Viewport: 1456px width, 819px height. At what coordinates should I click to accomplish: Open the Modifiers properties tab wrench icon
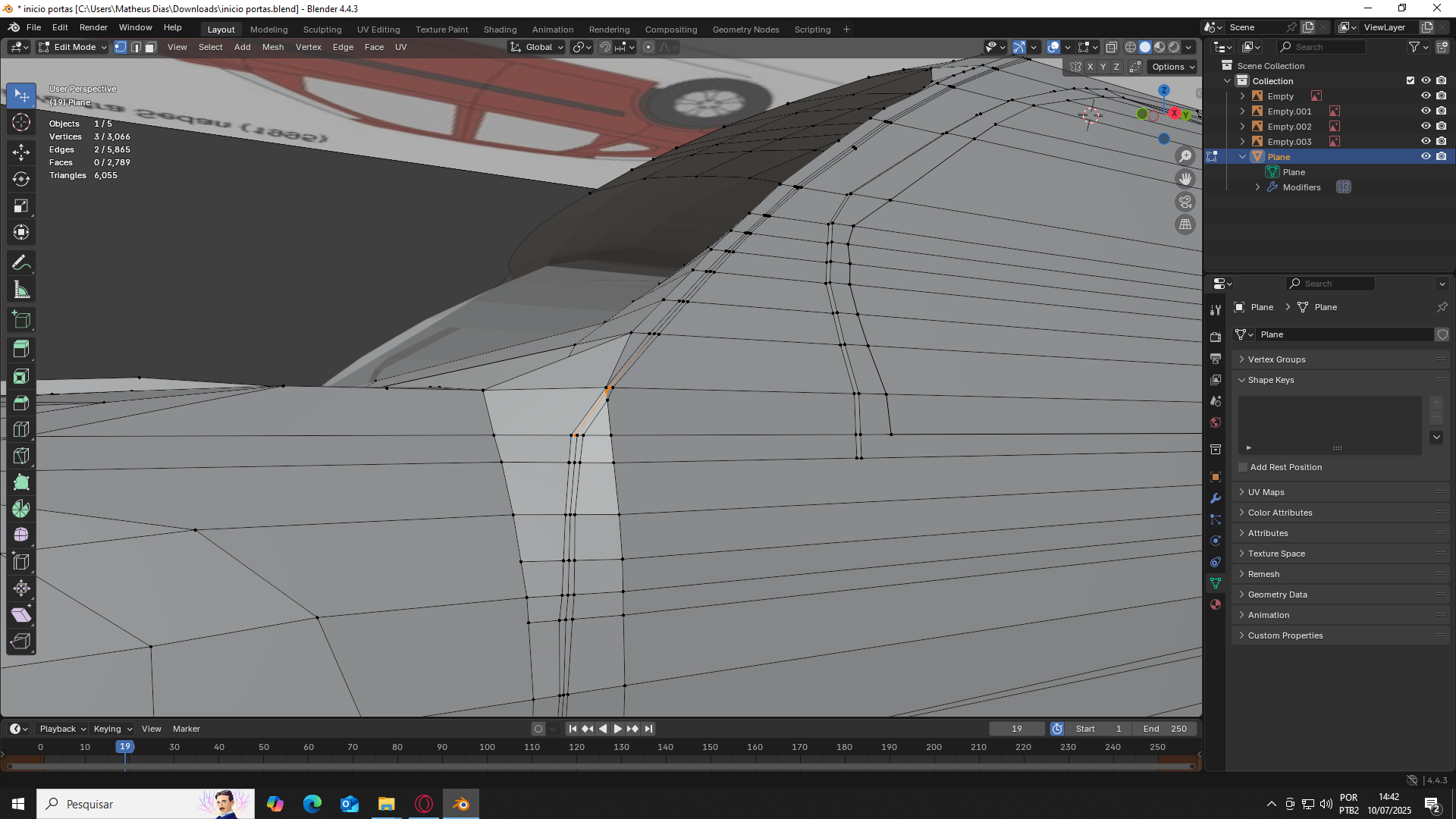pyautogui.click(x=1216, y=498)
